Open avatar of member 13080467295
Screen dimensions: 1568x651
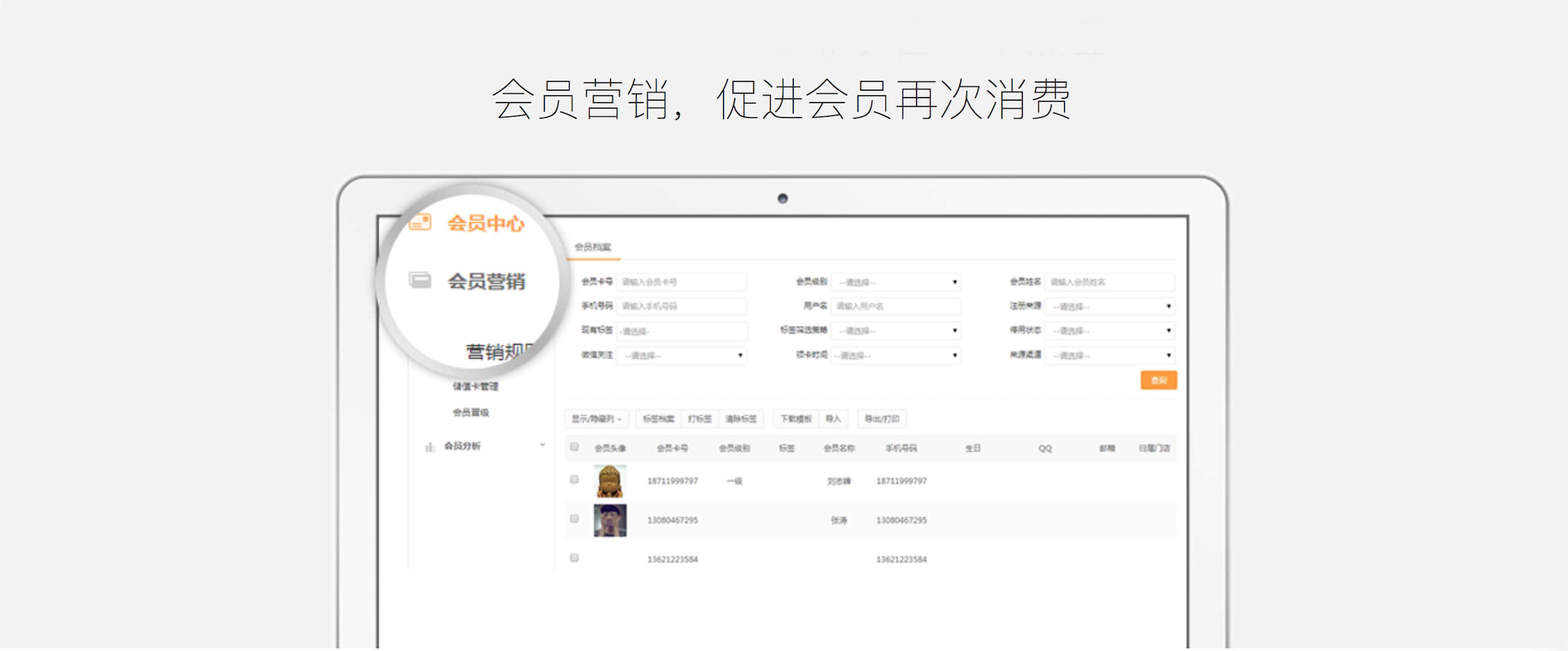point(610,521)
